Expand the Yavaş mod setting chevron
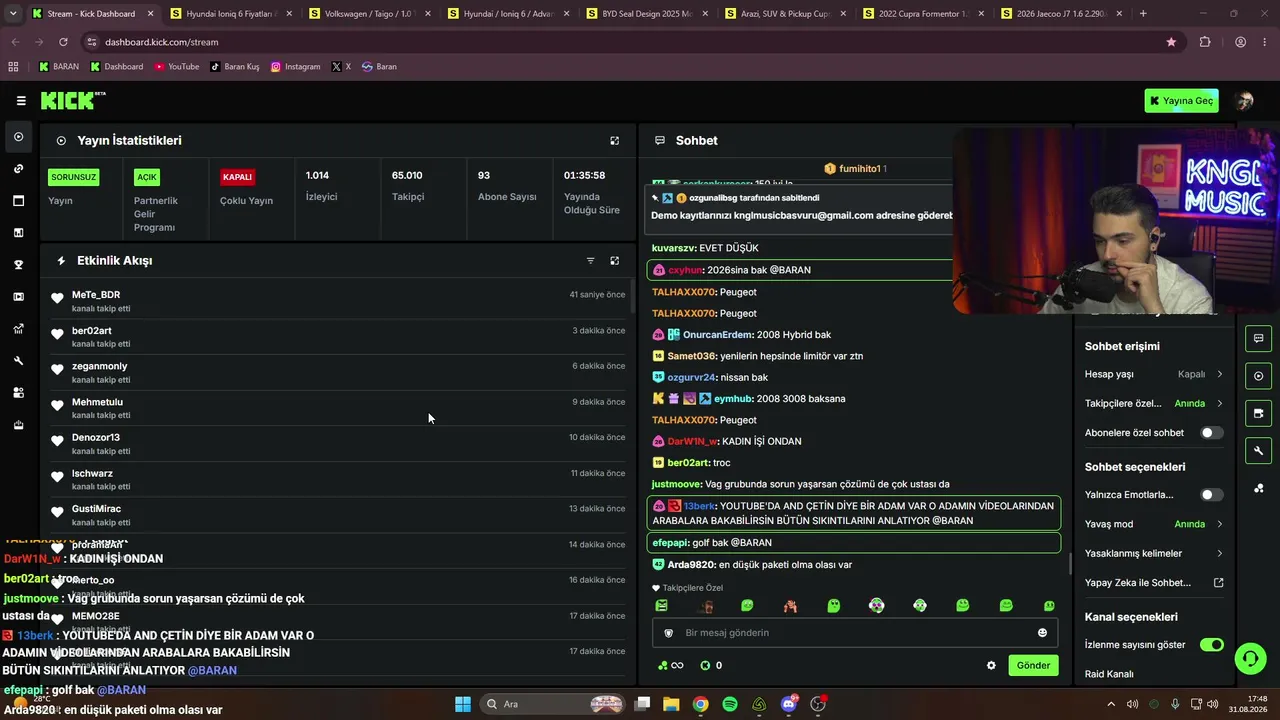The width and height of the screenshot is (1280, 720). pyautogui.click(x=1220, y=525)
